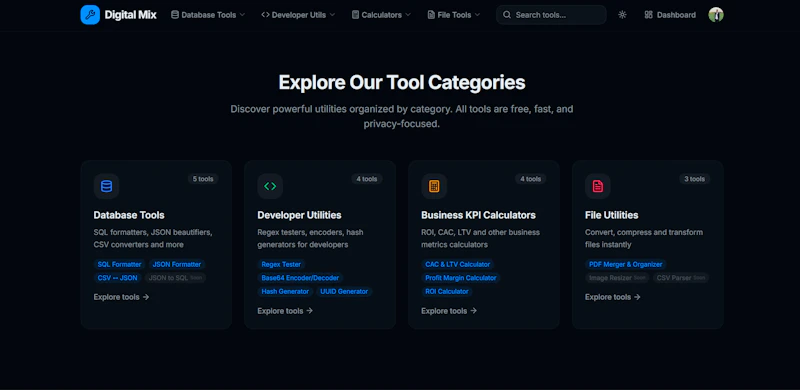Click the code brackets icon beside Developer Utils
This screenshot has width=800, height=390.
265,15
